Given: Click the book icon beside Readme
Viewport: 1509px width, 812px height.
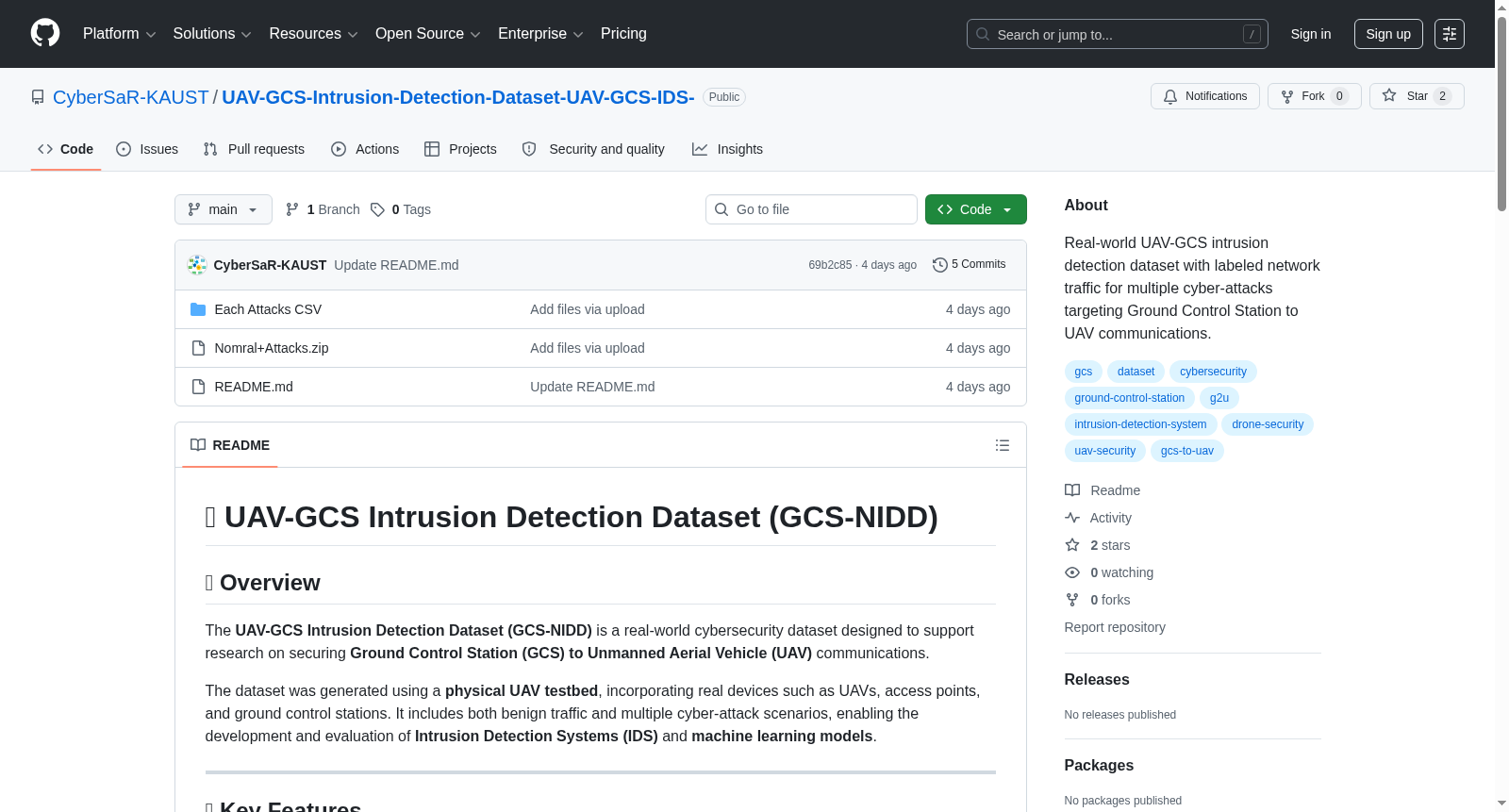Looking at the screenshot, I should [x=1072, y=490].
